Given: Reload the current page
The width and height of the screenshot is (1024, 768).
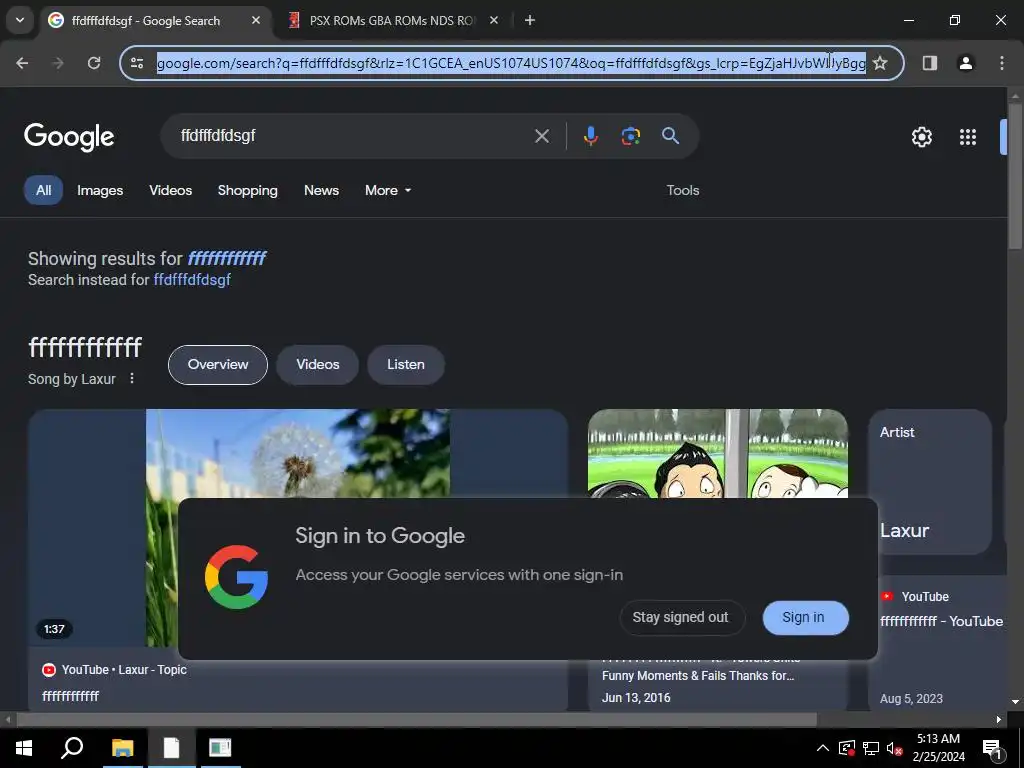Looking at the screenshot, I should [x=94, y=63].
